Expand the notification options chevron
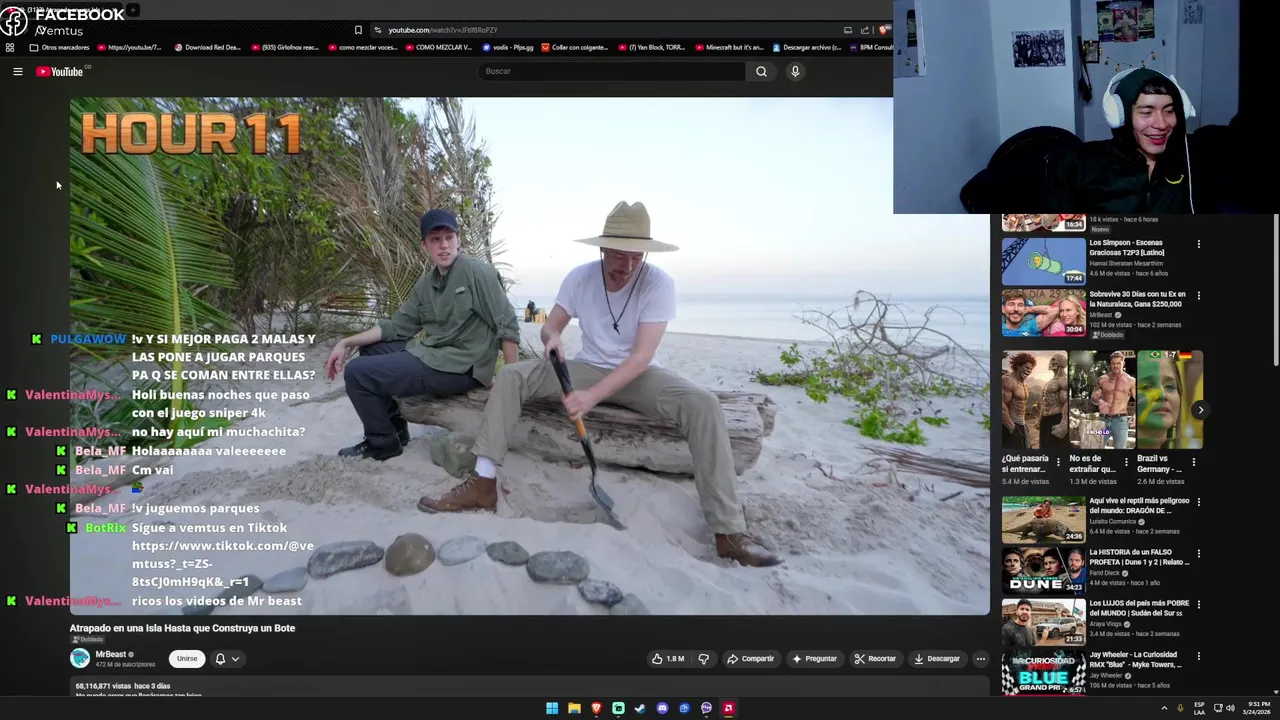 click(x=236, y=659)
